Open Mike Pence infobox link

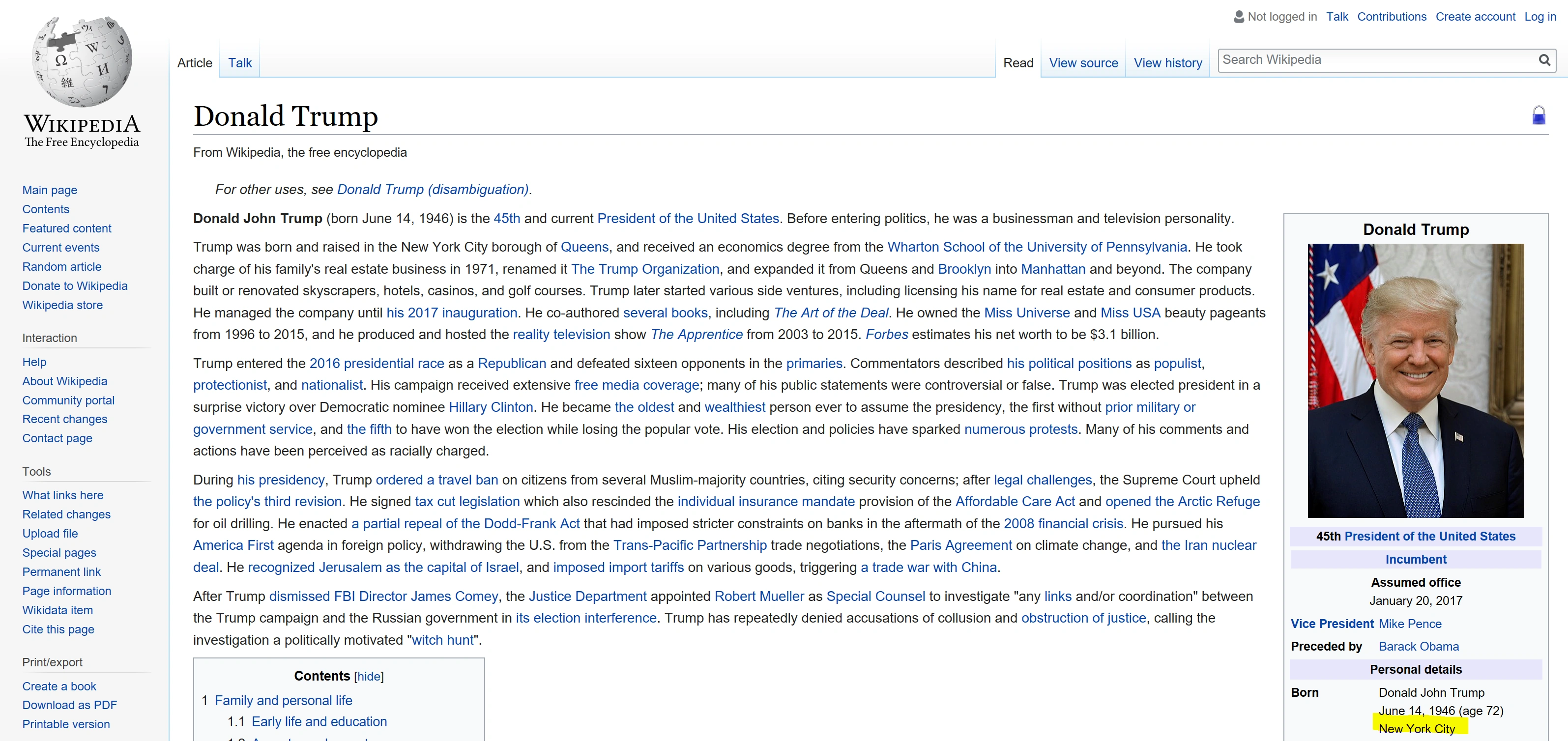tap(1409, 624)
